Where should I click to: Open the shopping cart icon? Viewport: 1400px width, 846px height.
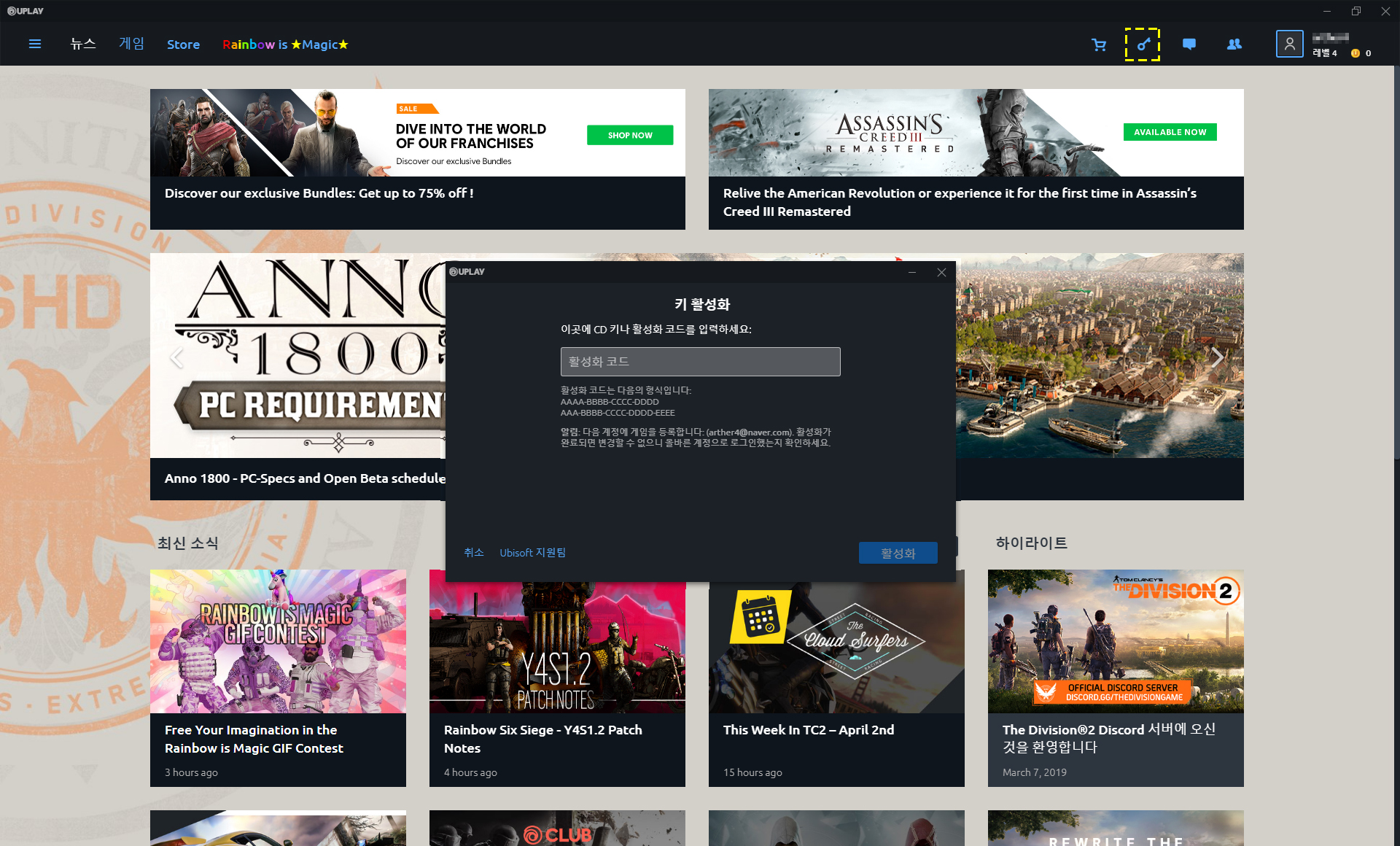point(1099,44)
